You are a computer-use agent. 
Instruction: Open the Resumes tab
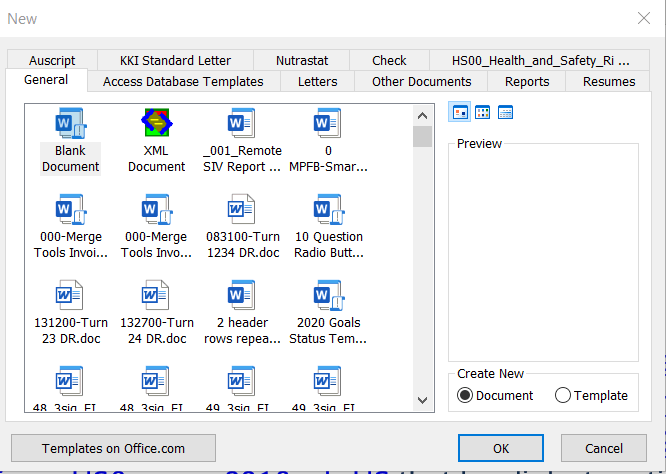609,82
